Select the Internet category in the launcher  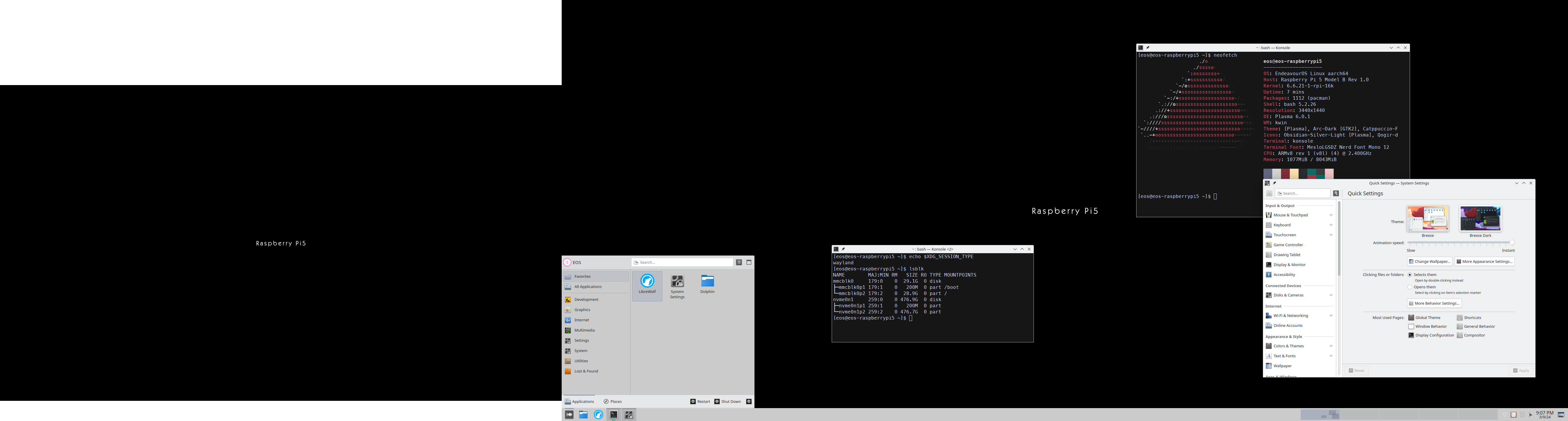pos(596,320)
